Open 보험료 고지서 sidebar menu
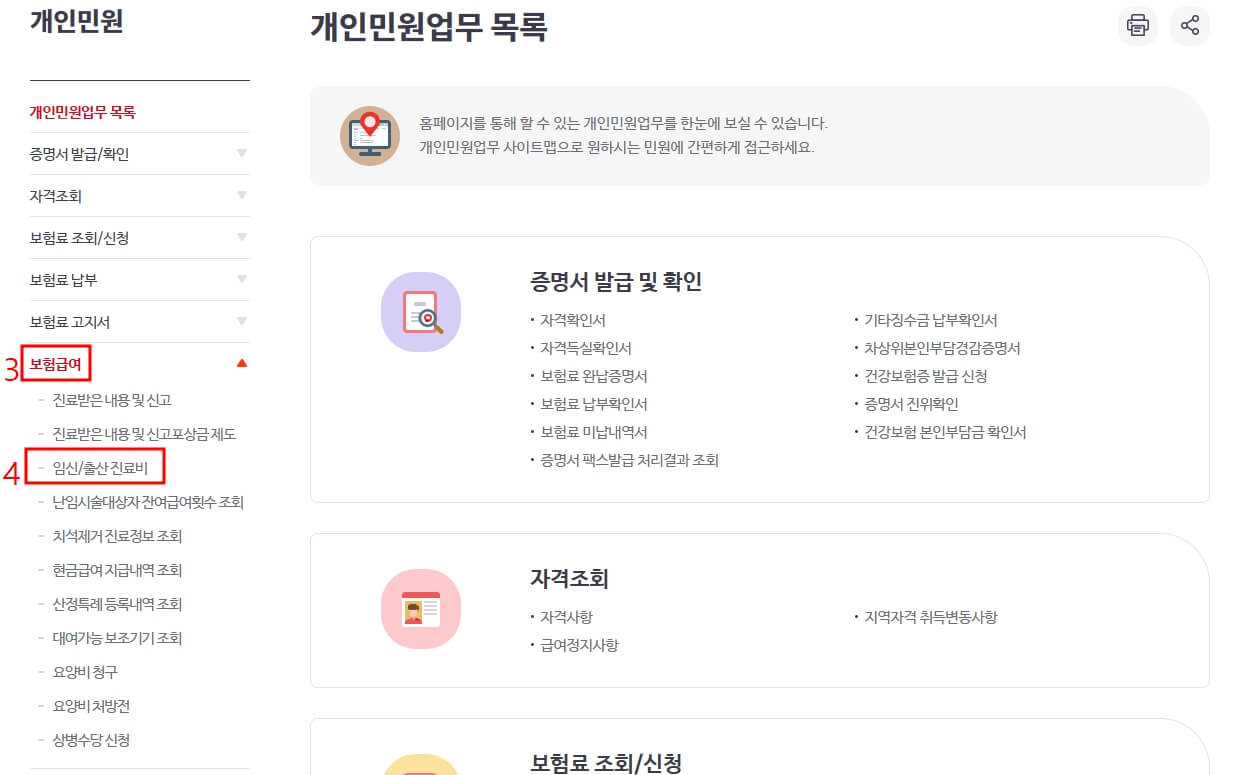The width and height of the screenshot is (1245, 775). pyautogui.click(x=70, y=322)
